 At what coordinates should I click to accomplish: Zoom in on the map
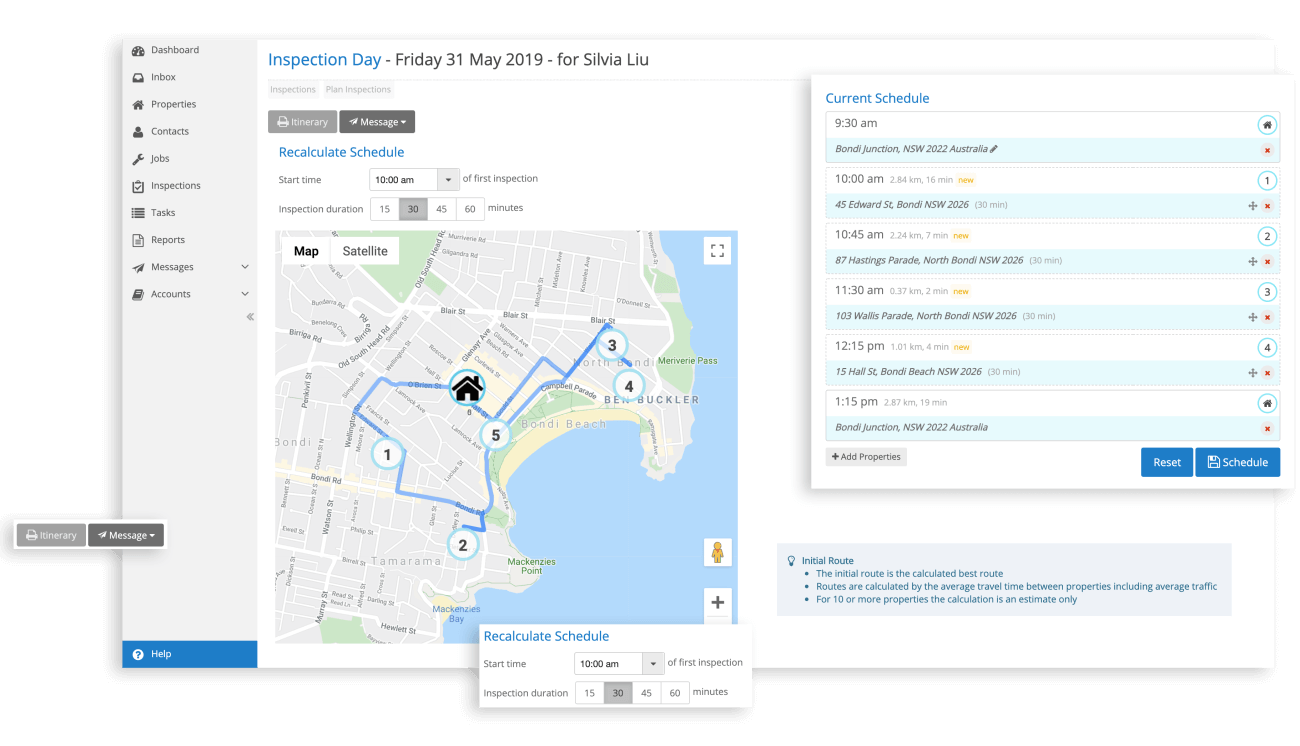717,602
